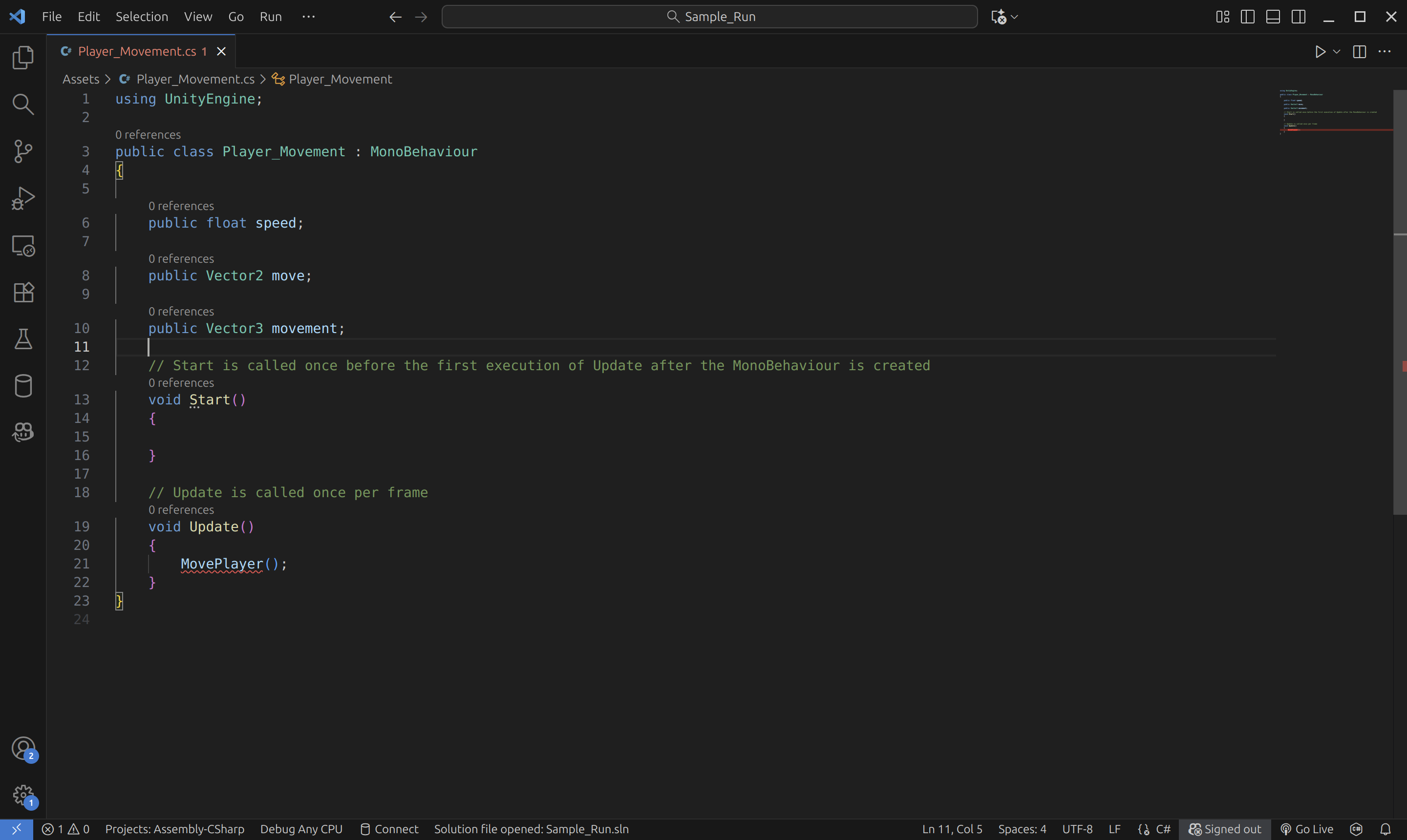1407x840 pixels.
Task: Open the Extensions view icon
Action: [23, 292]
